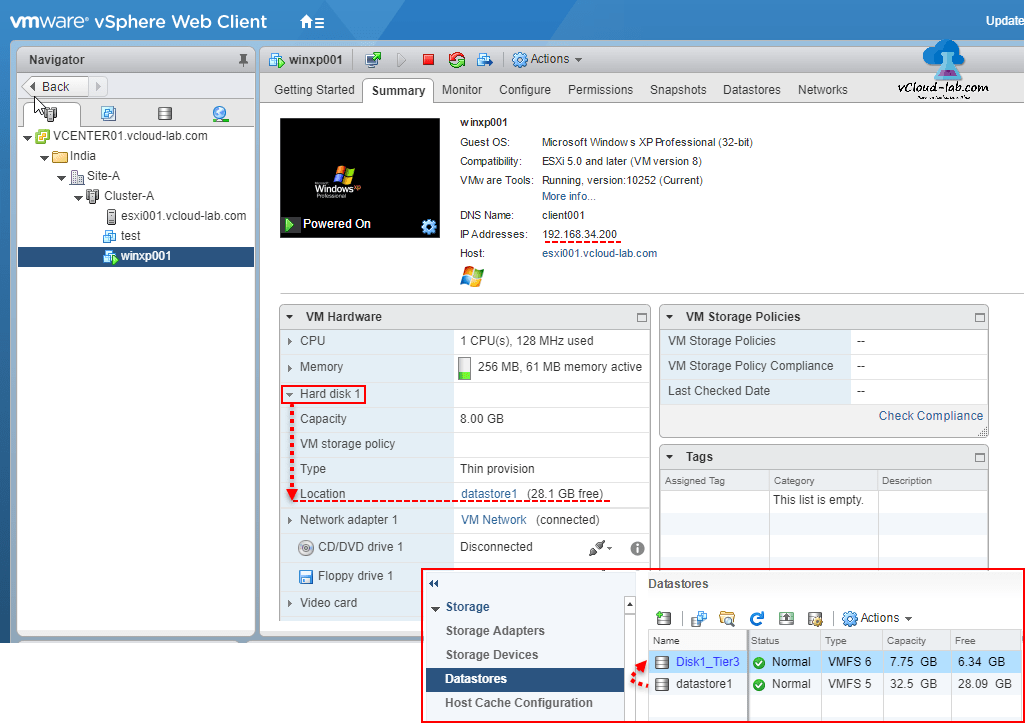Open the datastore file browser icon
This screenshot has height=723, width=1025.
click(727, 618)
